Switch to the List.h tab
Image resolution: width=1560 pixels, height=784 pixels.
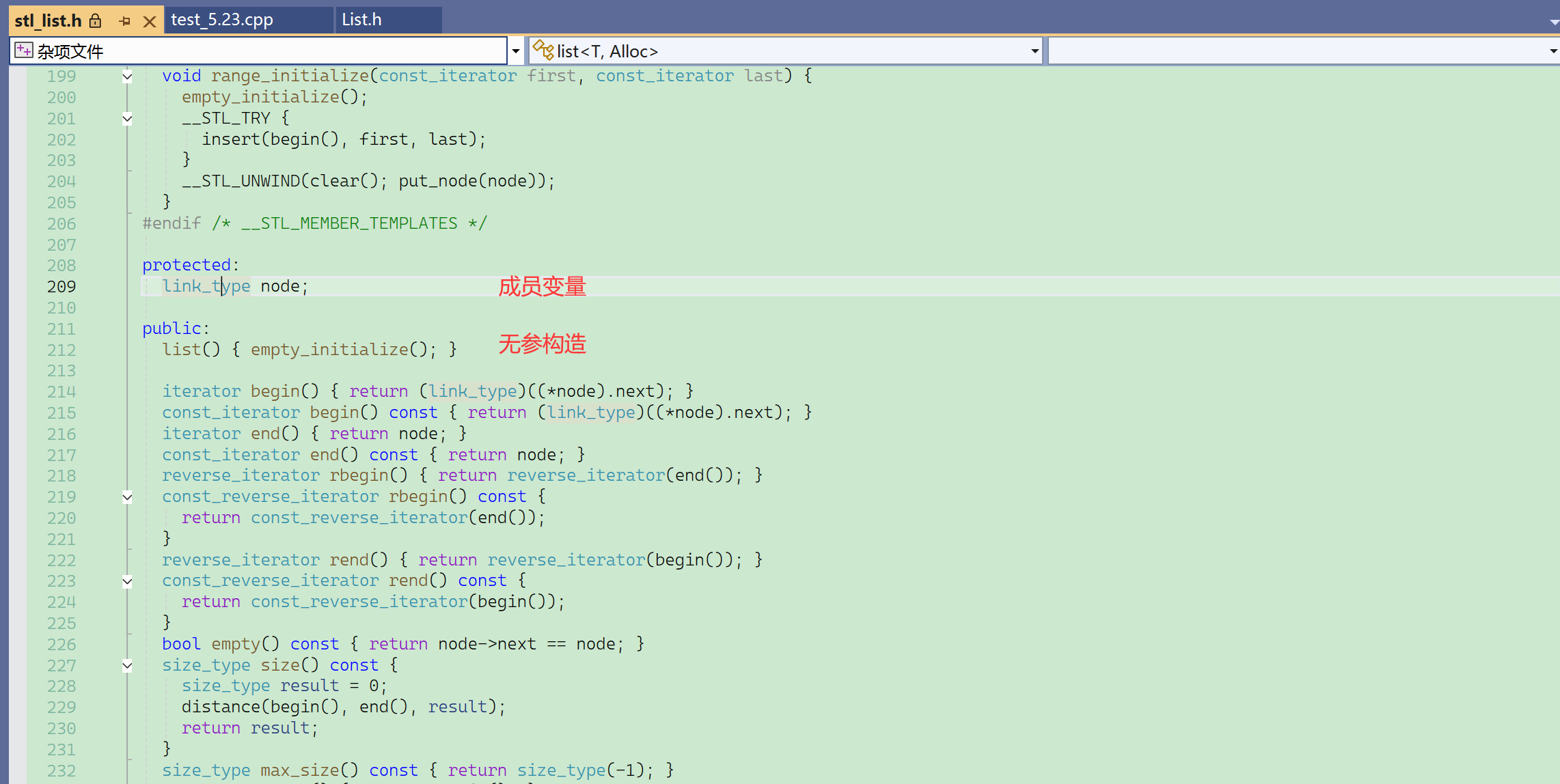click(x=361, y=20)
